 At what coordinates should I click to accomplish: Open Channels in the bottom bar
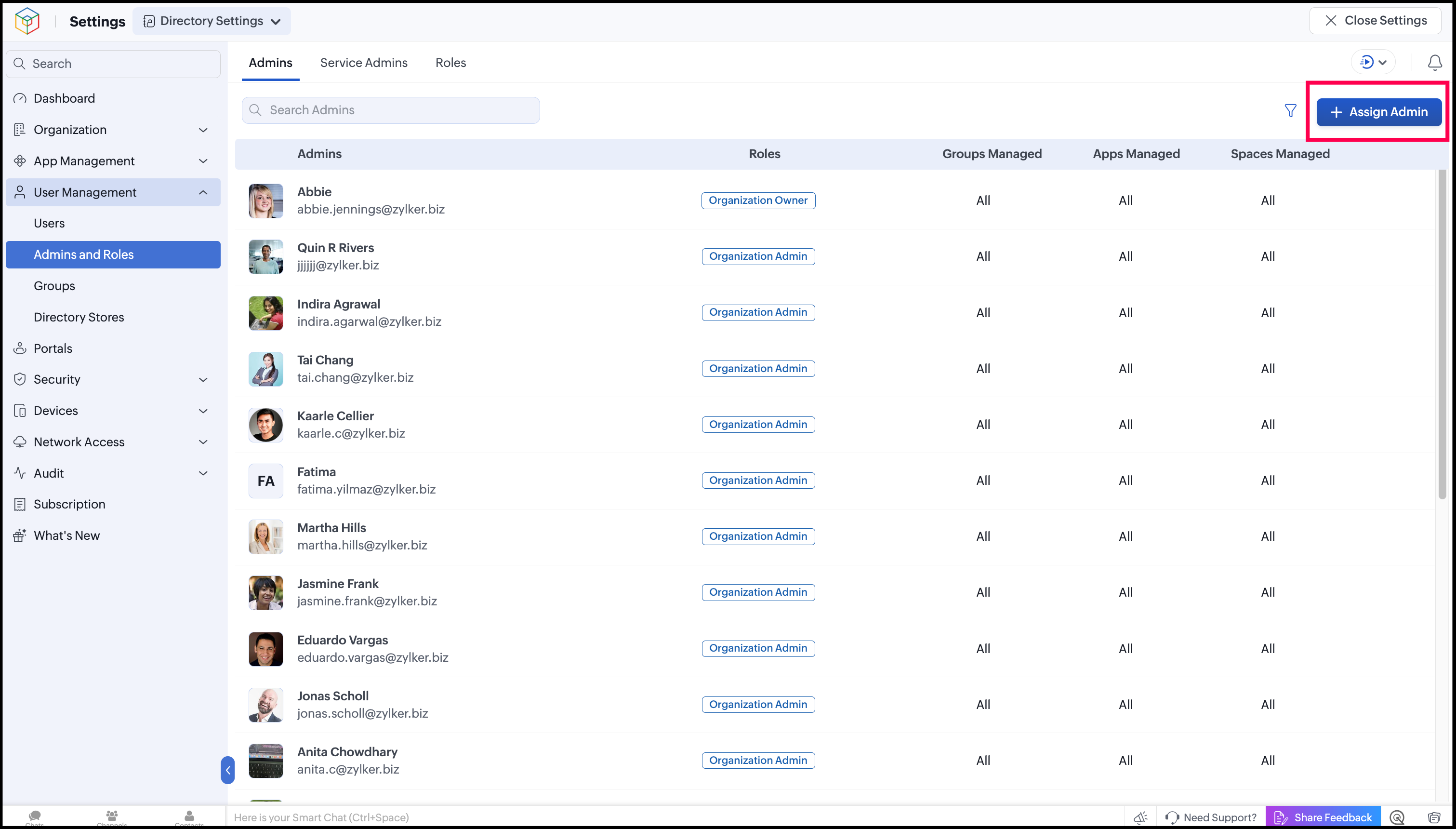pyautogui.click(x=112, y=818)
